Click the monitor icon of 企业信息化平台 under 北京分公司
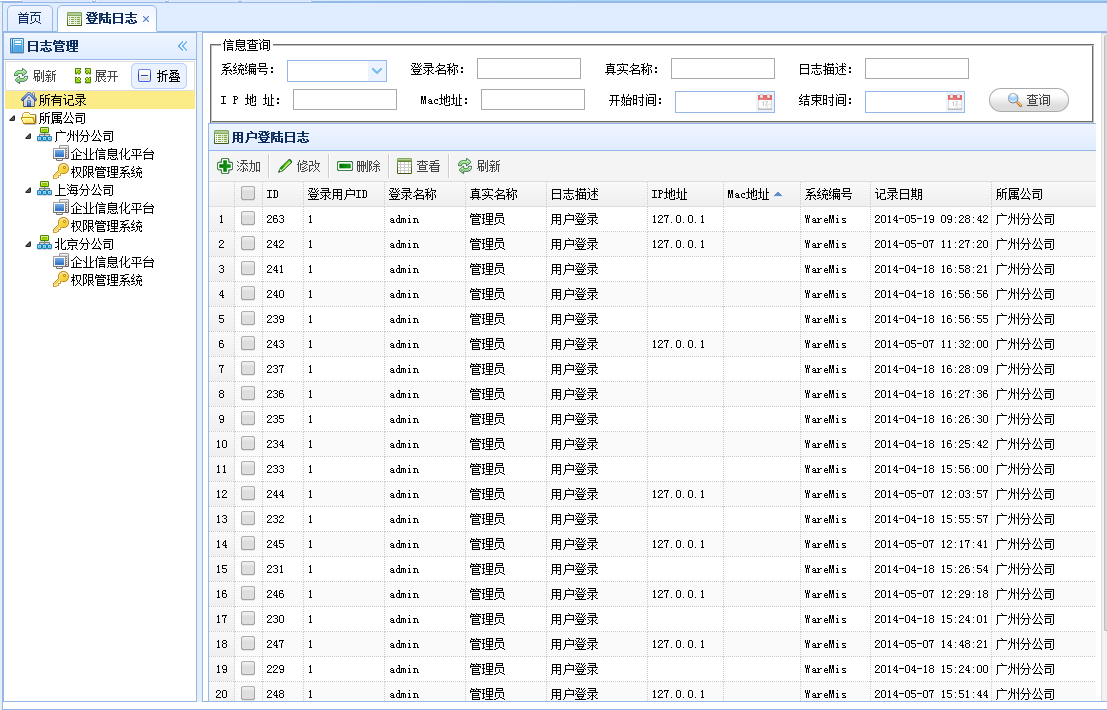 (61, 262)
